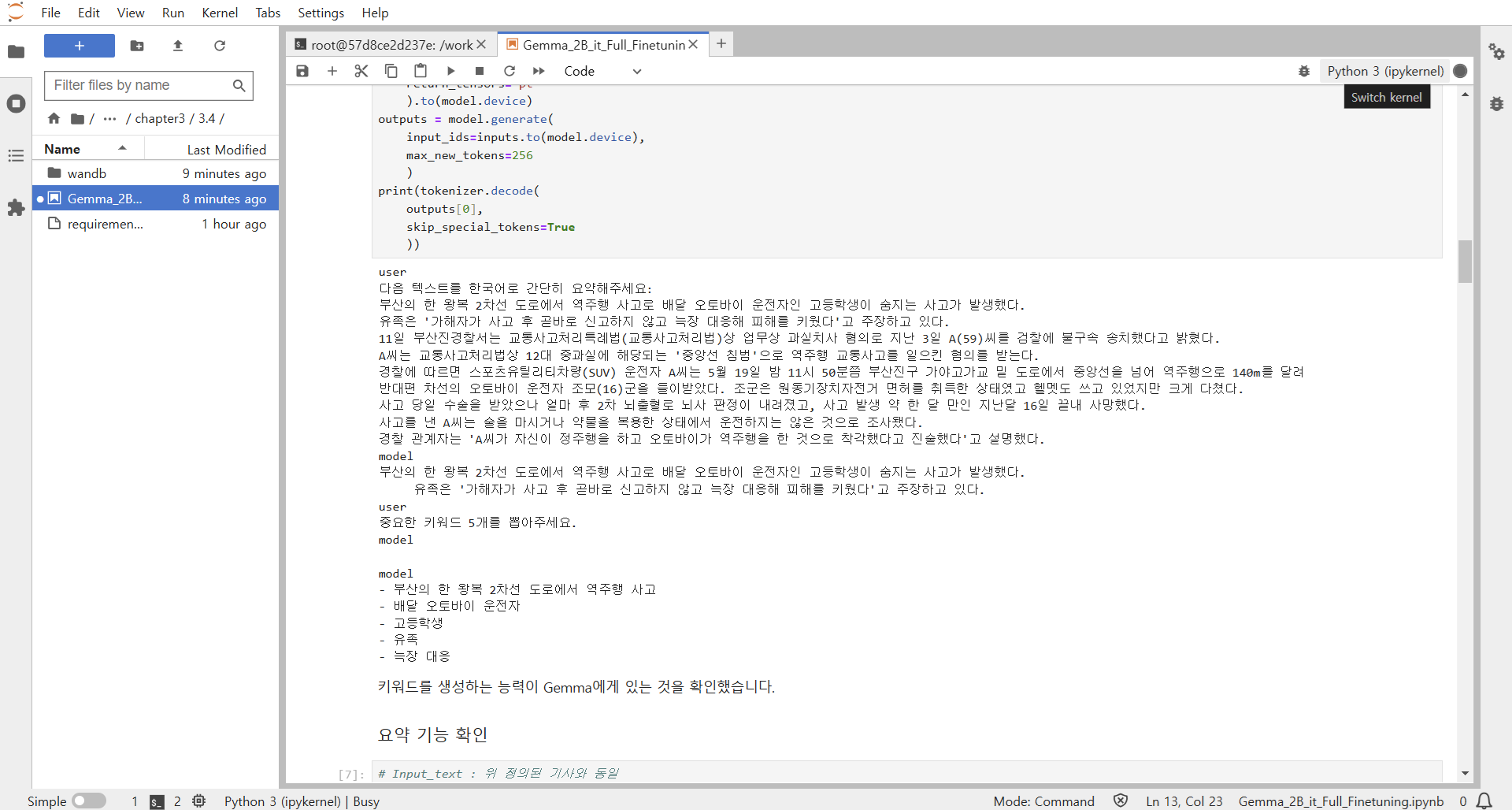Click the JupyterLab logo icon
This screenshot has width=1512, height=810.
pyautogui.click(x=16, y=13)
